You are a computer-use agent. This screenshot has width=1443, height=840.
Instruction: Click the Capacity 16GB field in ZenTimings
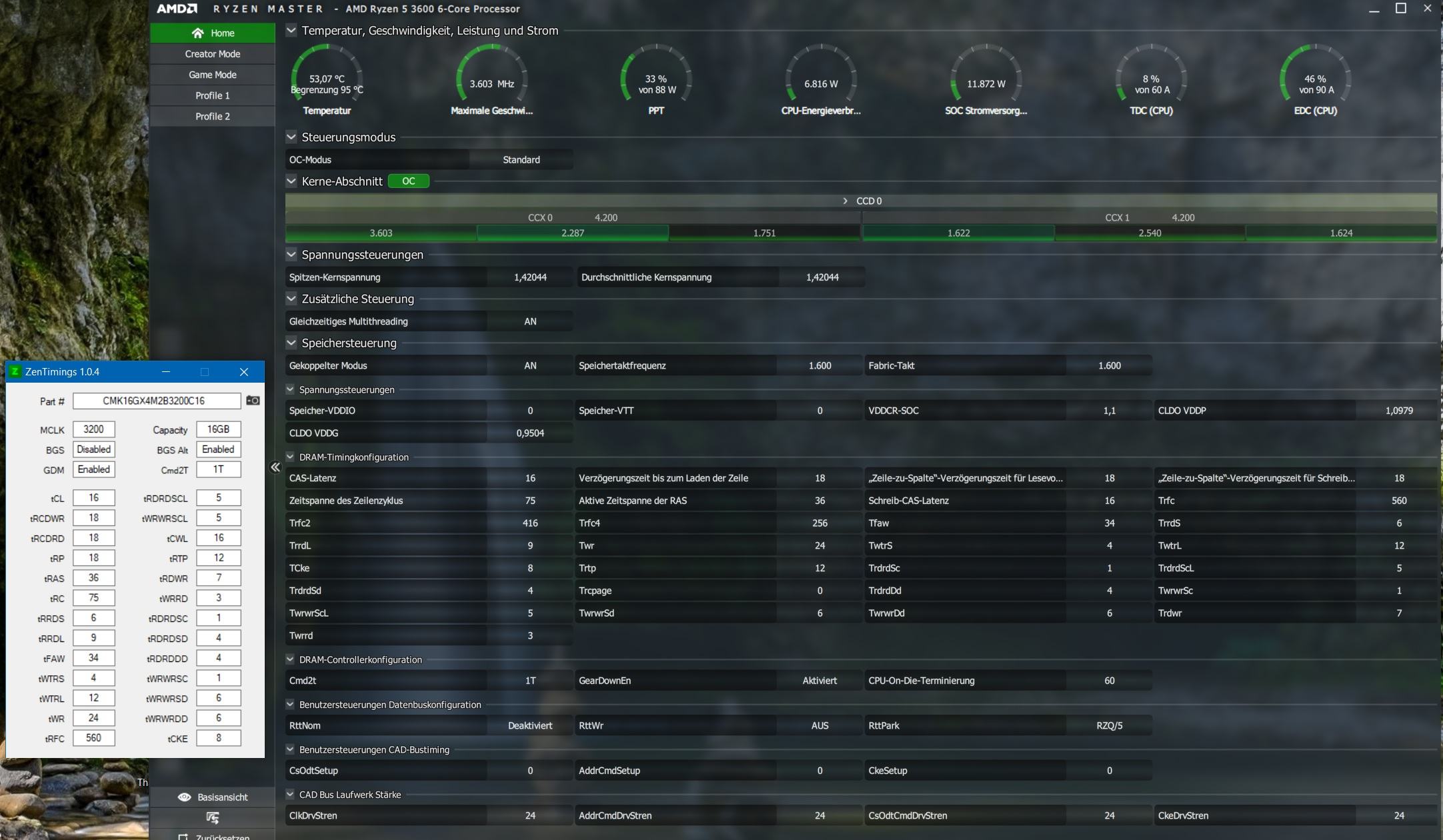click(218, 429)
